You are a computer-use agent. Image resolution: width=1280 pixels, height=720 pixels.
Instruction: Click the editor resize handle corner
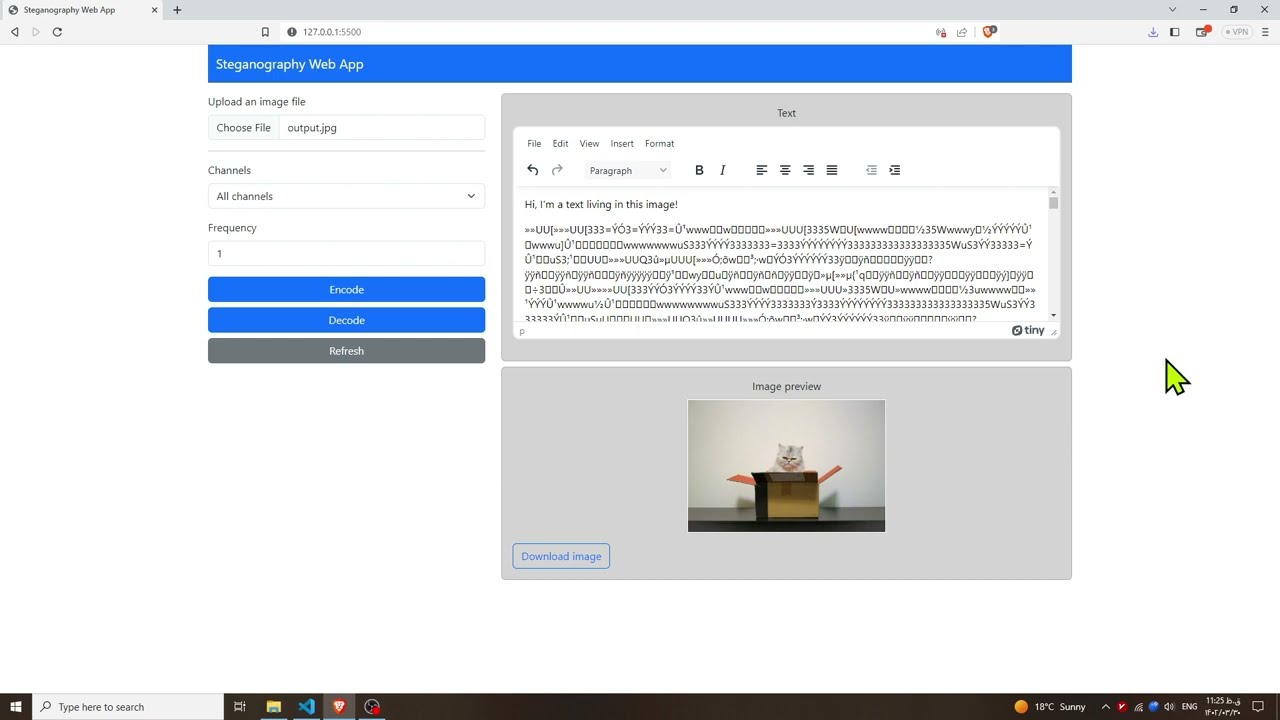point(1053,332)
